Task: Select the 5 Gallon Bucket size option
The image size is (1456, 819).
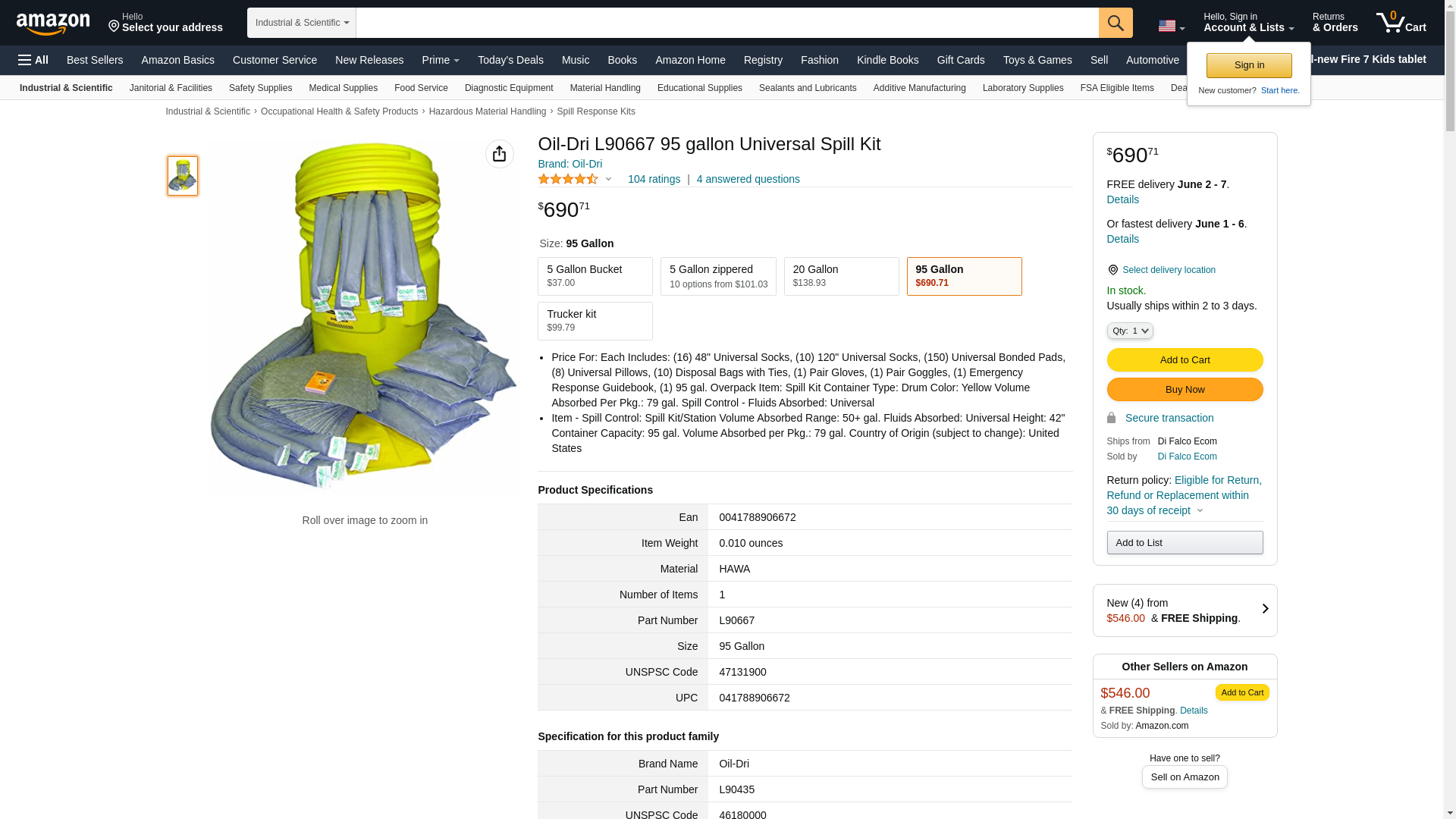Action: click(x=595, y=276)
